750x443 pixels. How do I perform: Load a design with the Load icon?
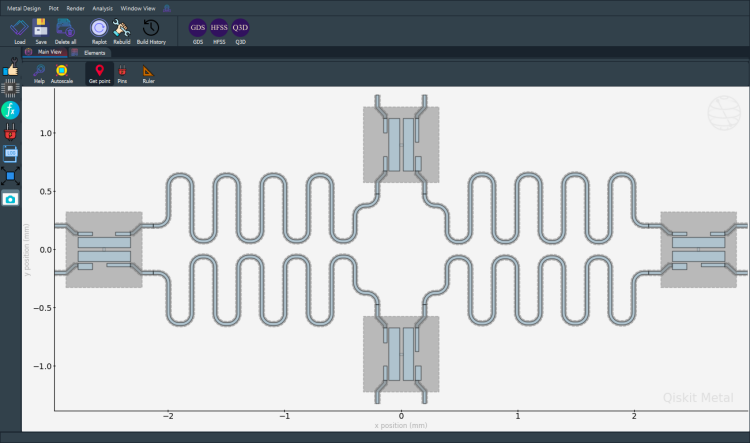(x=19, y=32)
